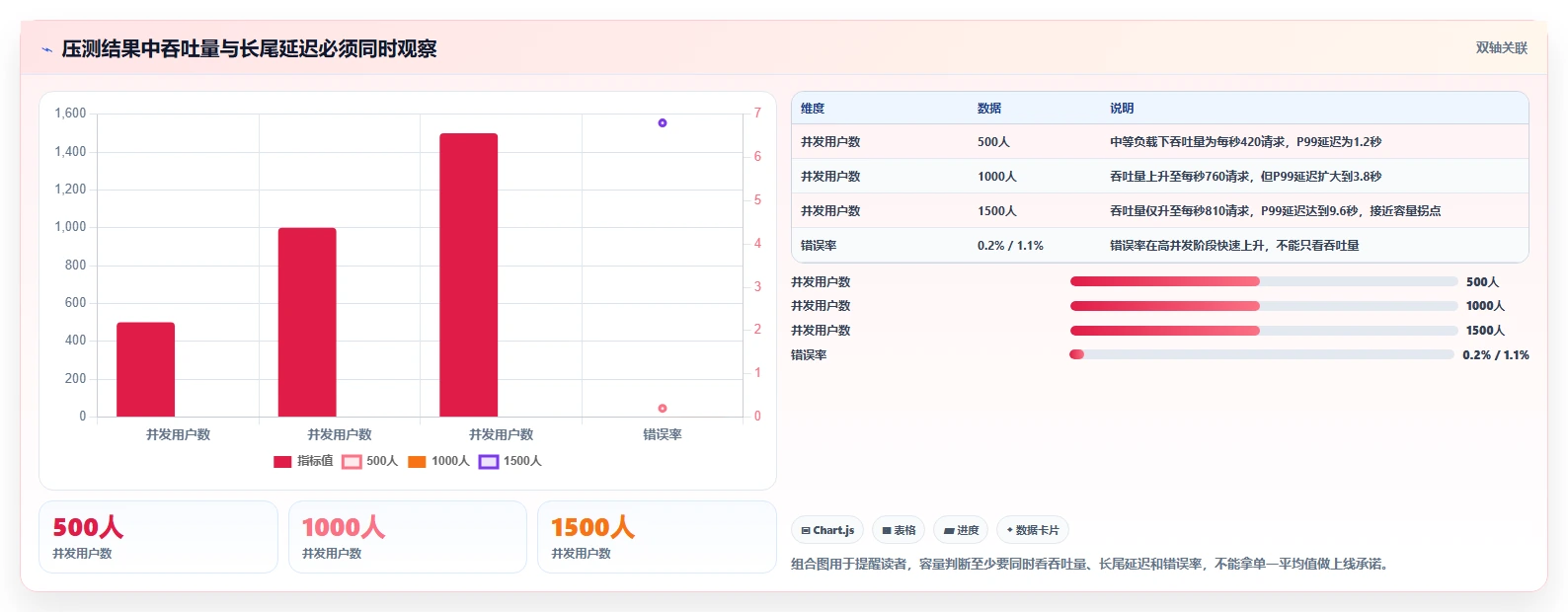Click the tallest red bar reaching 1,500
This screenshot has width=1568, height=612.
click(x=469, y=274)
